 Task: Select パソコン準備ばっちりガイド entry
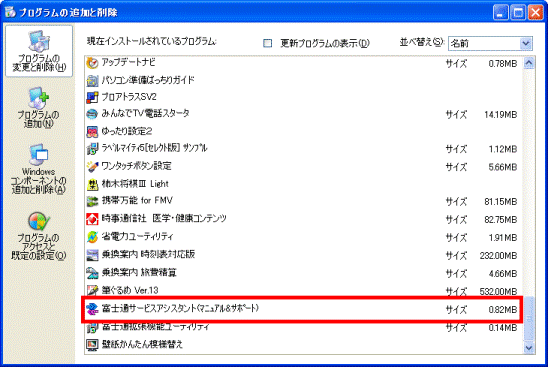[148, 80]
